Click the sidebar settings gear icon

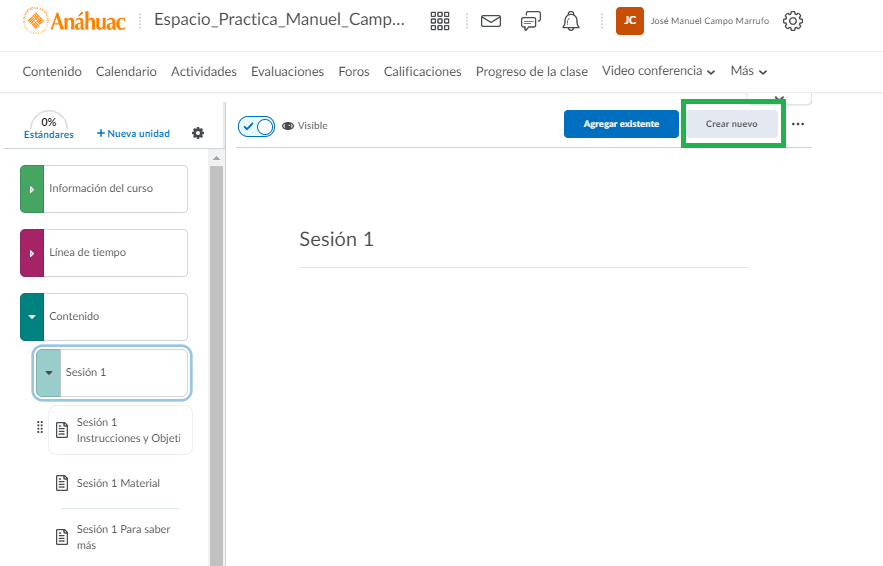(x=198, y=133)
